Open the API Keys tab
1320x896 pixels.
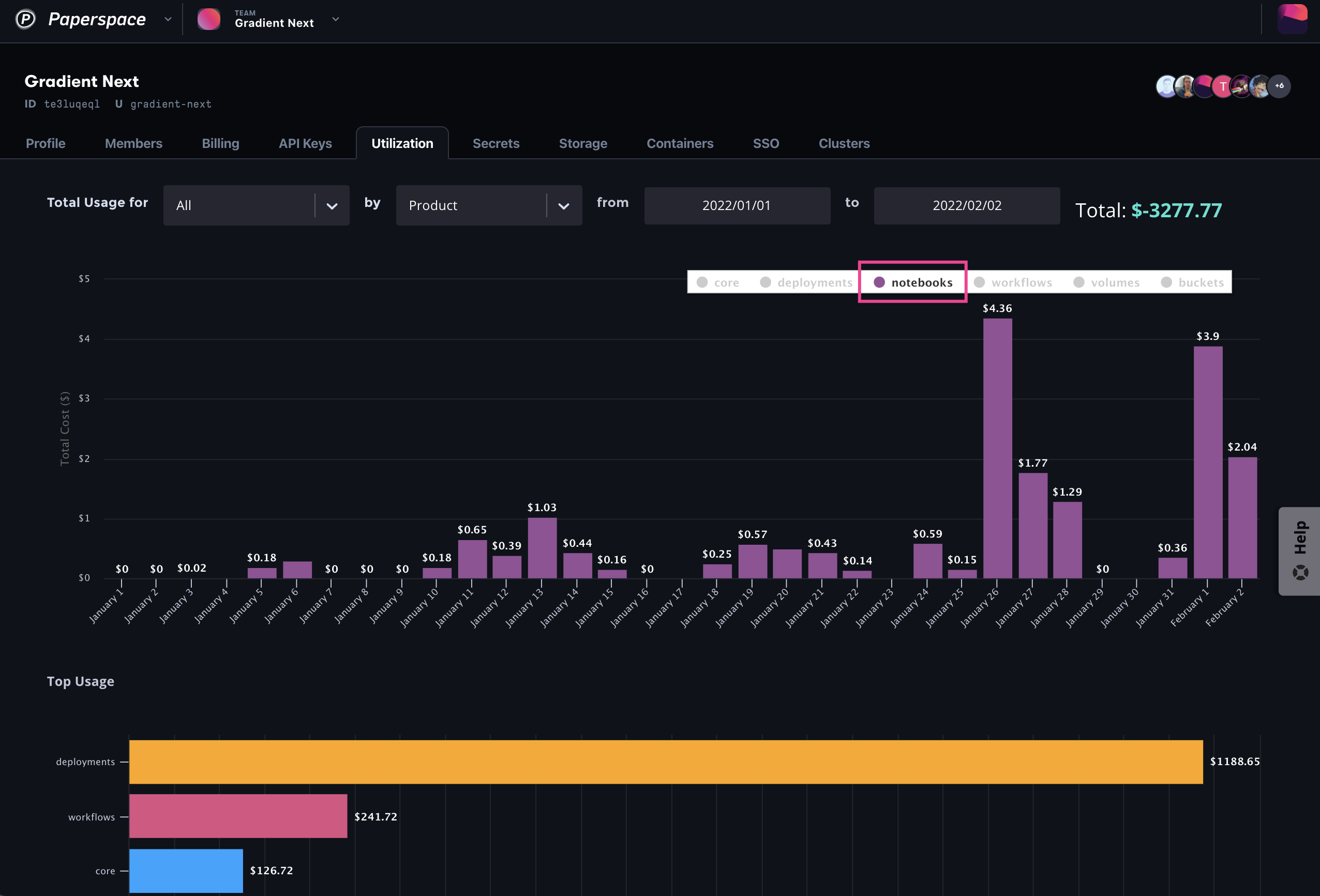[x=305, y=143]
